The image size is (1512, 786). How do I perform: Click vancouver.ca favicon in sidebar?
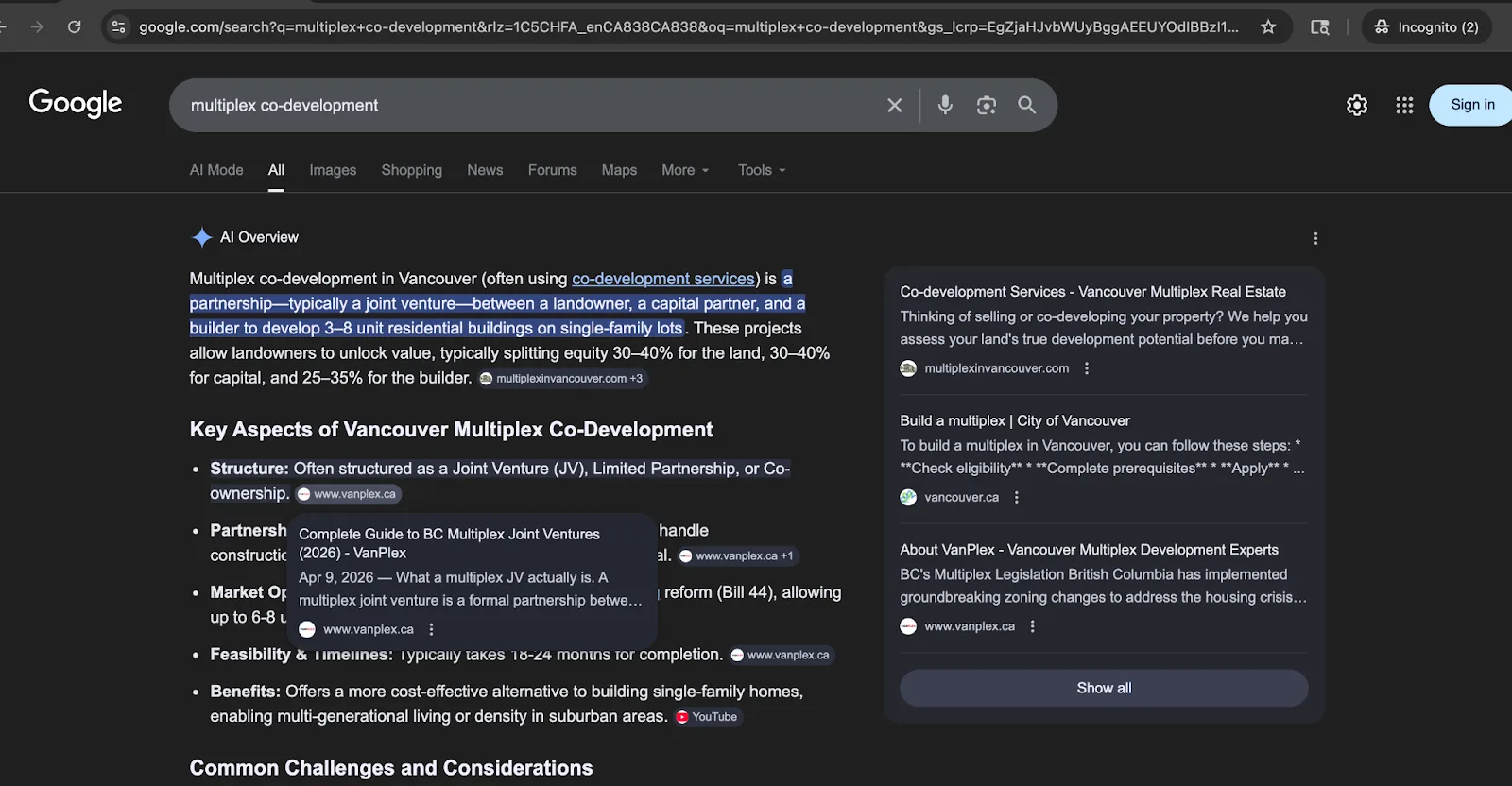pos(908,497)
